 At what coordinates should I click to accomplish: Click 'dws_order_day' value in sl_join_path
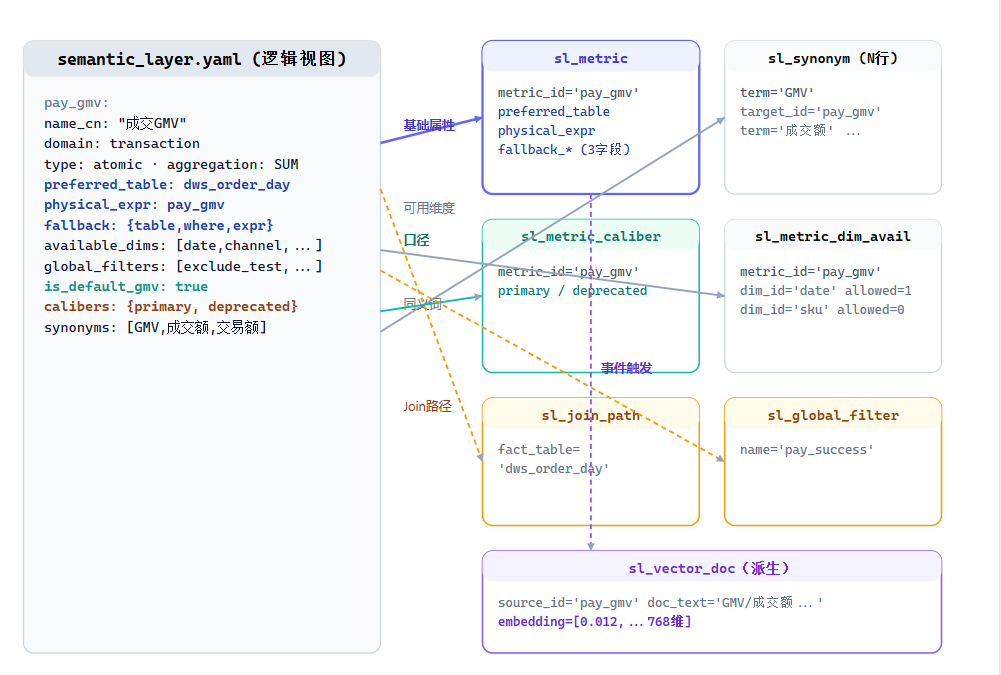[553, 469]
